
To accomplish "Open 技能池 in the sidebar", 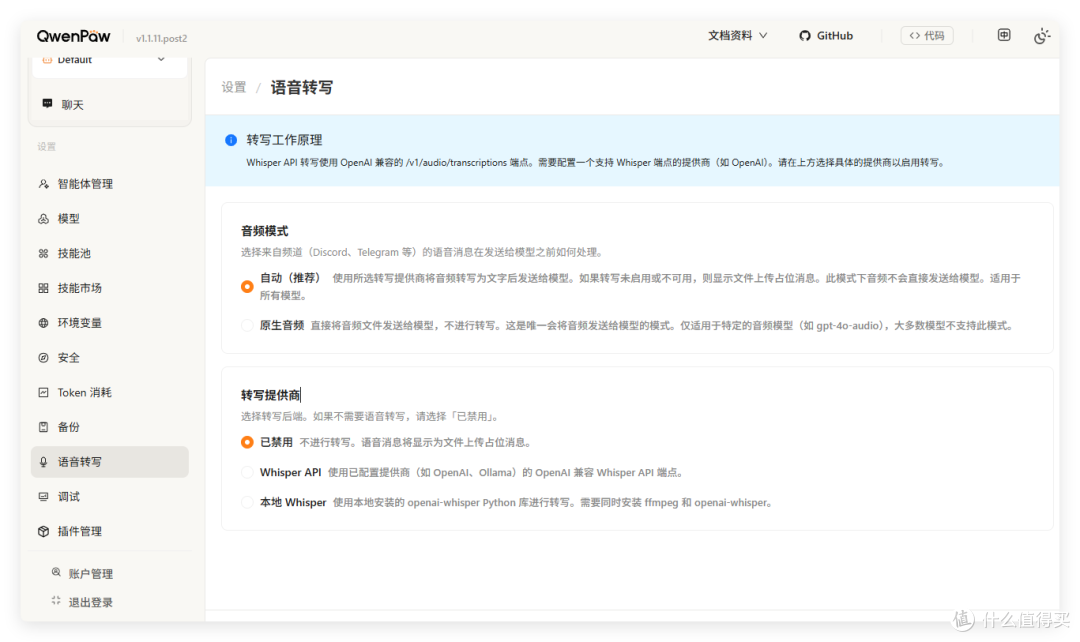I will point(110,253).
